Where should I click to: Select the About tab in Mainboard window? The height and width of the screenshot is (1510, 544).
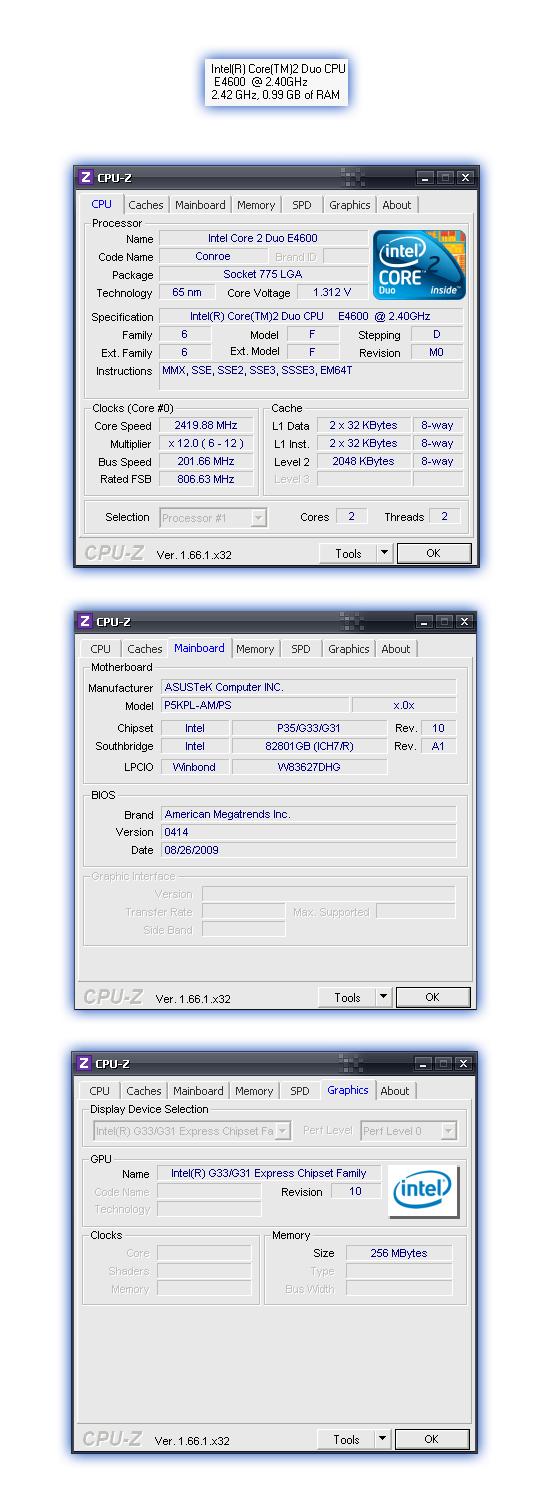coord(396,649)
